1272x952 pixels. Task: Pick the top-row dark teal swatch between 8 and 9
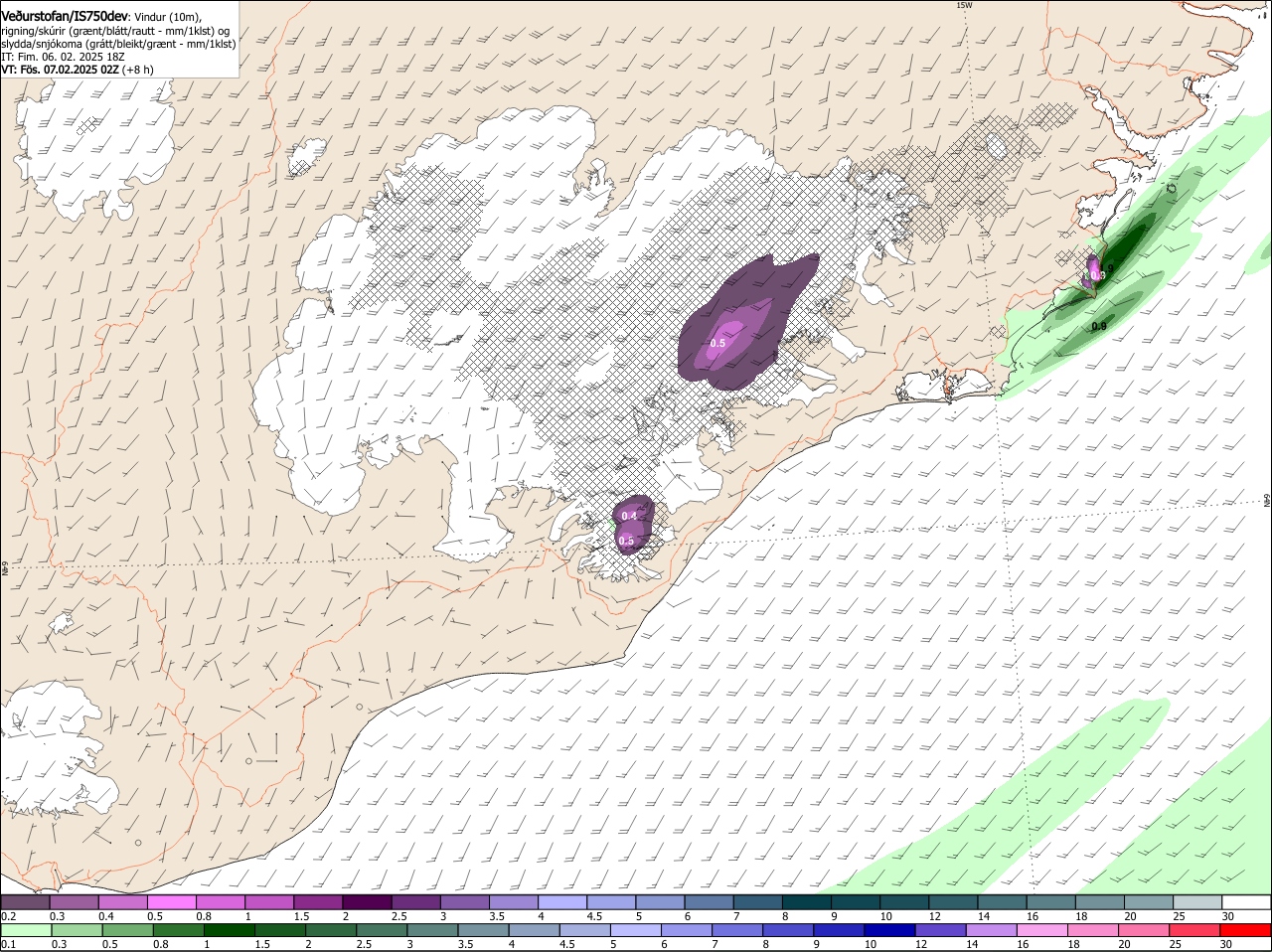807,902
